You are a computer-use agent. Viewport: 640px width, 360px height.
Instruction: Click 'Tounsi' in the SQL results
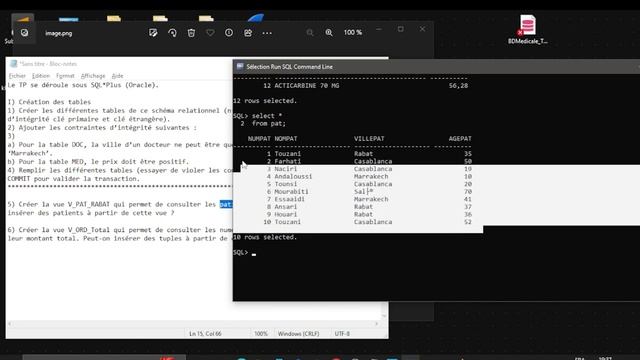pyautogui.click(x=286, y=184)
